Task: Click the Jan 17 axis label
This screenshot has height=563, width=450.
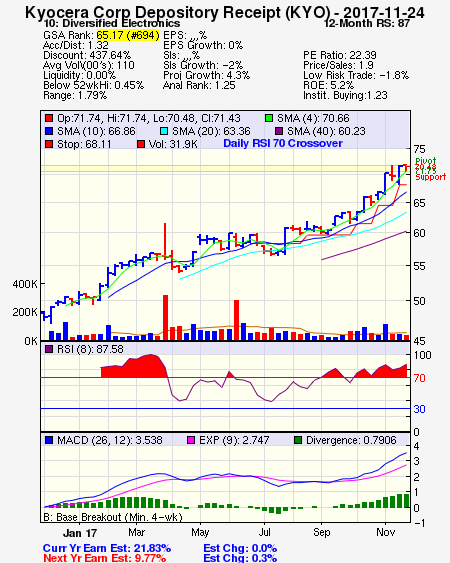Action: click(80, 533)
